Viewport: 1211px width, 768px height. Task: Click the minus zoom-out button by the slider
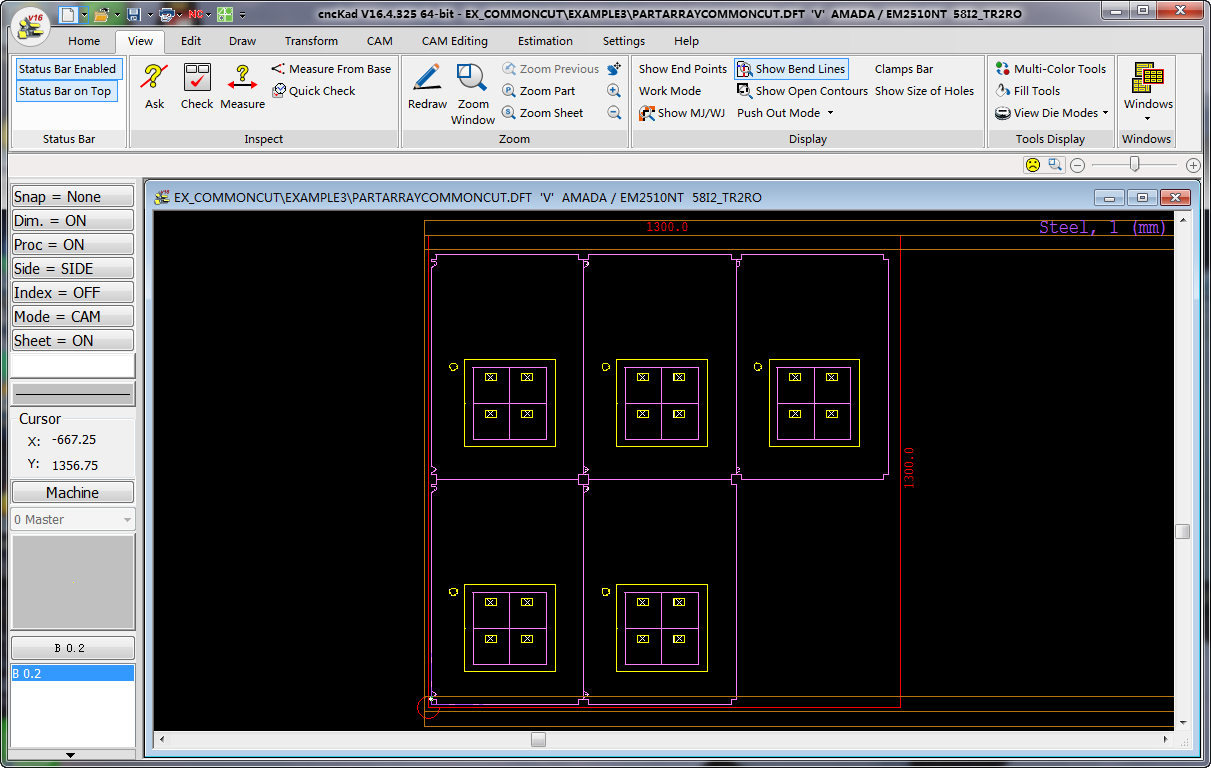click(1078, 165)
